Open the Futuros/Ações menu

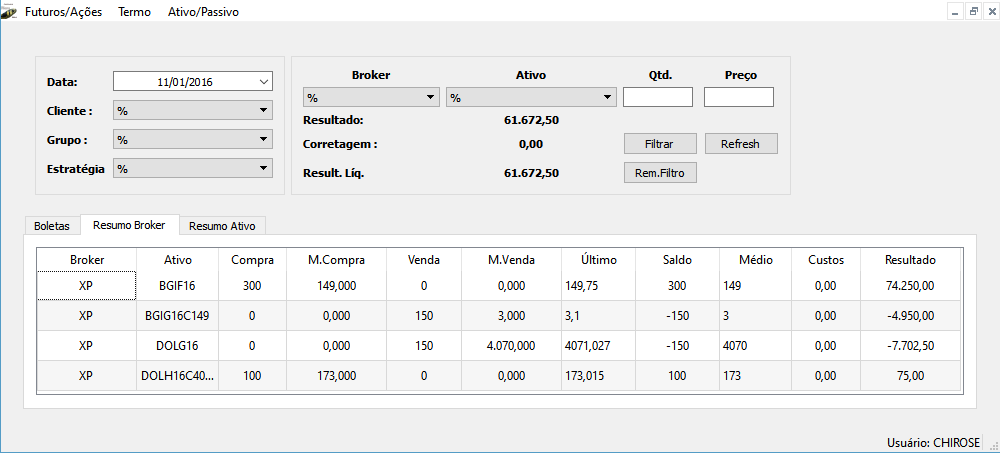[63, 12]
